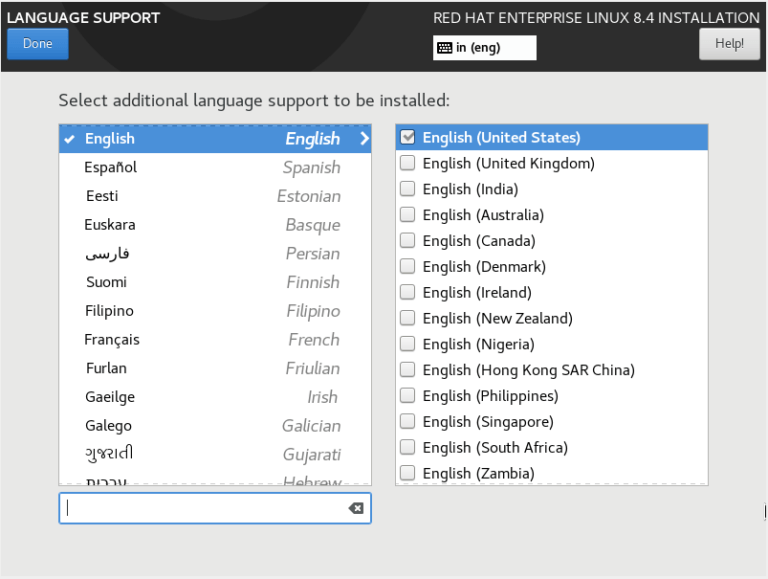Tick the English (Zambia) checkbox

pyautogui.click(x=408, y=473)
